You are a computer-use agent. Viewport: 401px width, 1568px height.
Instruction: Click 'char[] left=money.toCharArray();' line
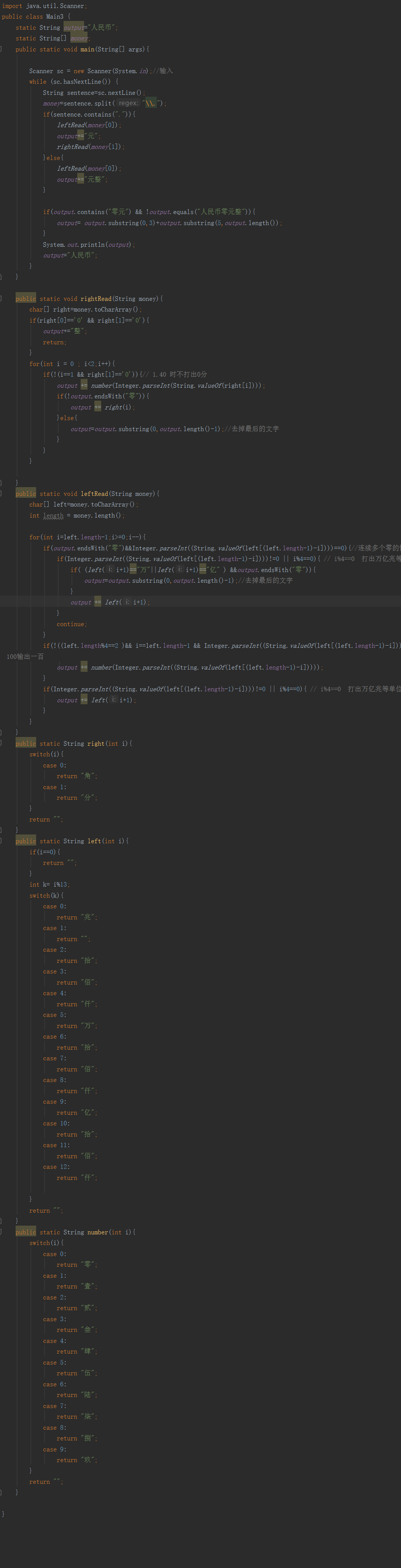click(84, 505)
